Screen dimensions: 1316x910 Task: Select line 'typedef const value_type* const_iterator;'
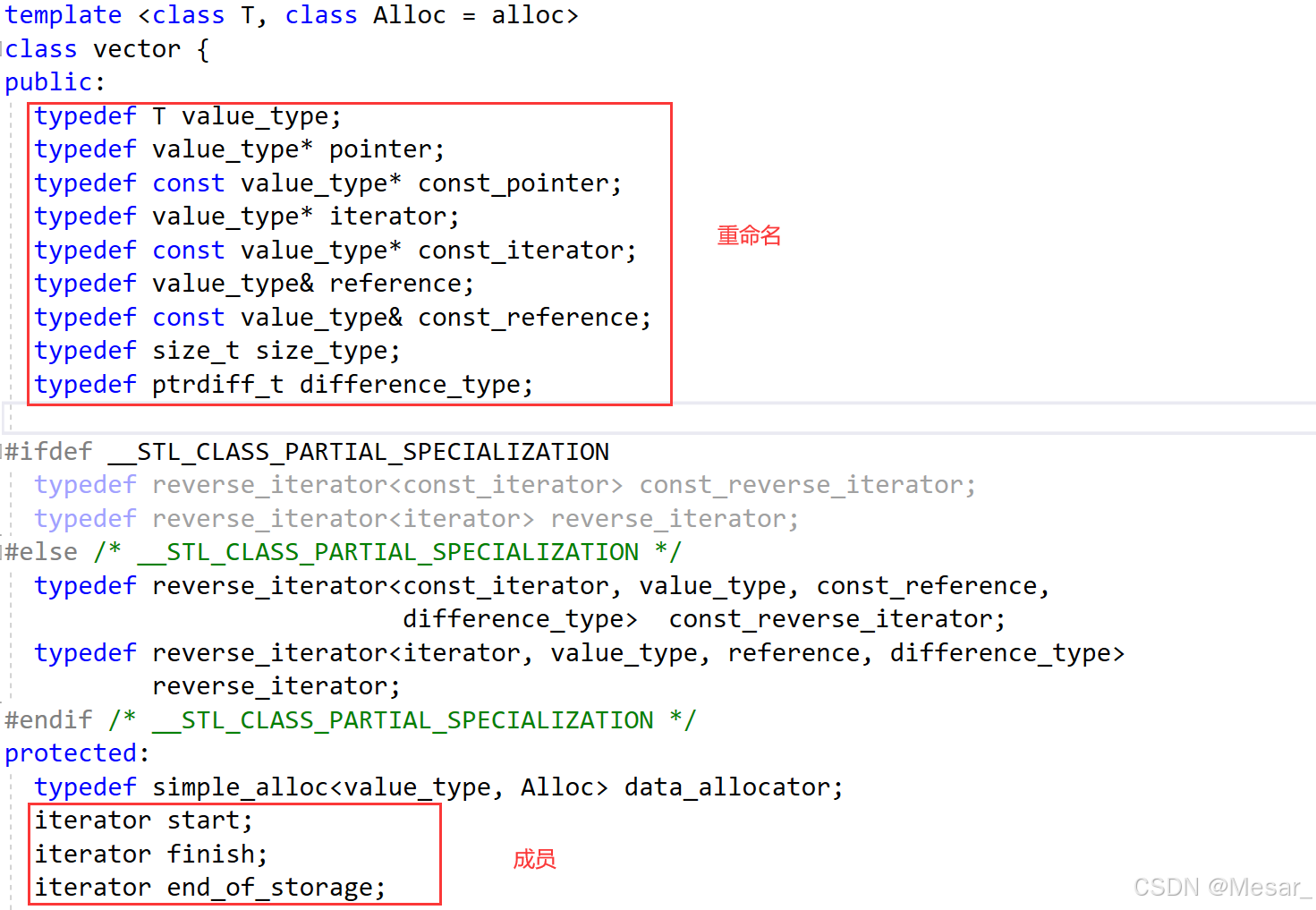tap(335, 251)
